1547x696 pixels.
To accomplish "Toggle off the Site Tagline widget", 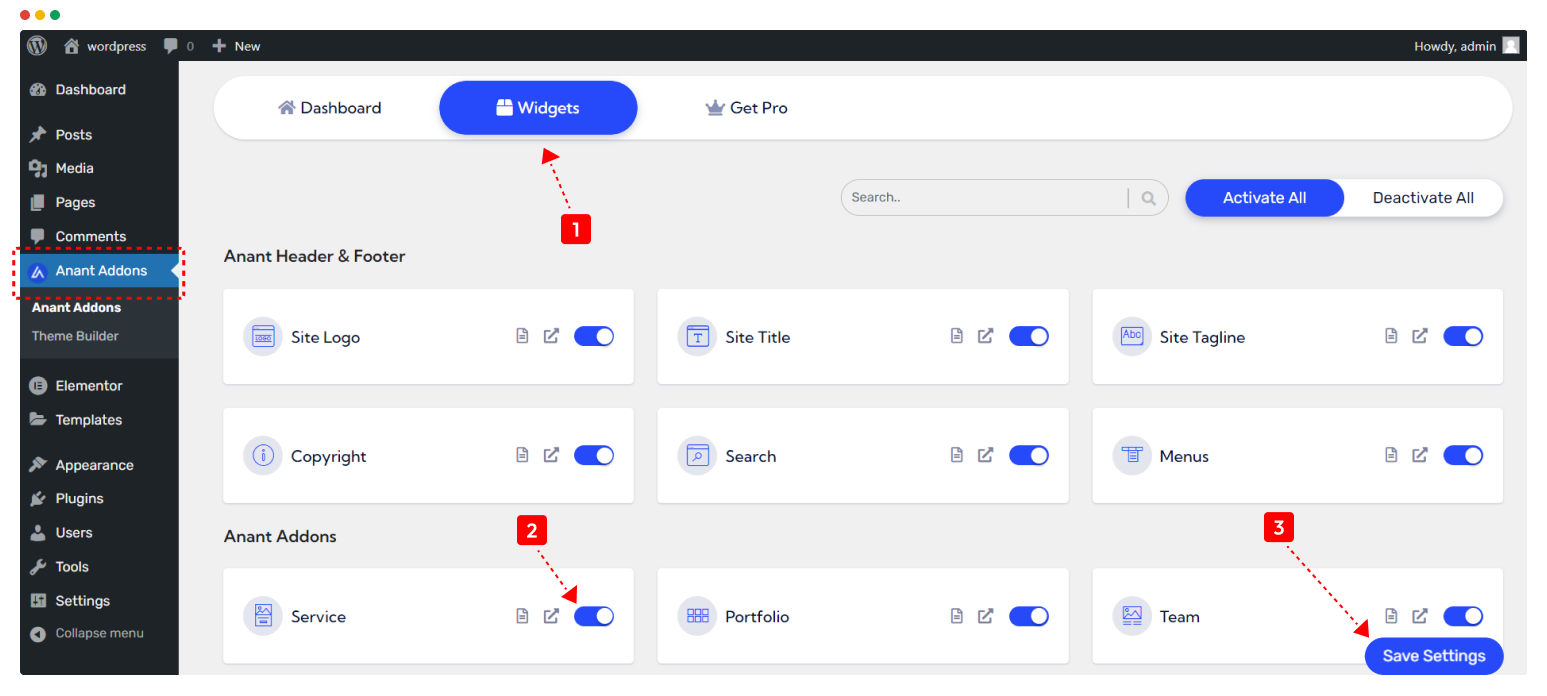I will [x=1463, y=336].
